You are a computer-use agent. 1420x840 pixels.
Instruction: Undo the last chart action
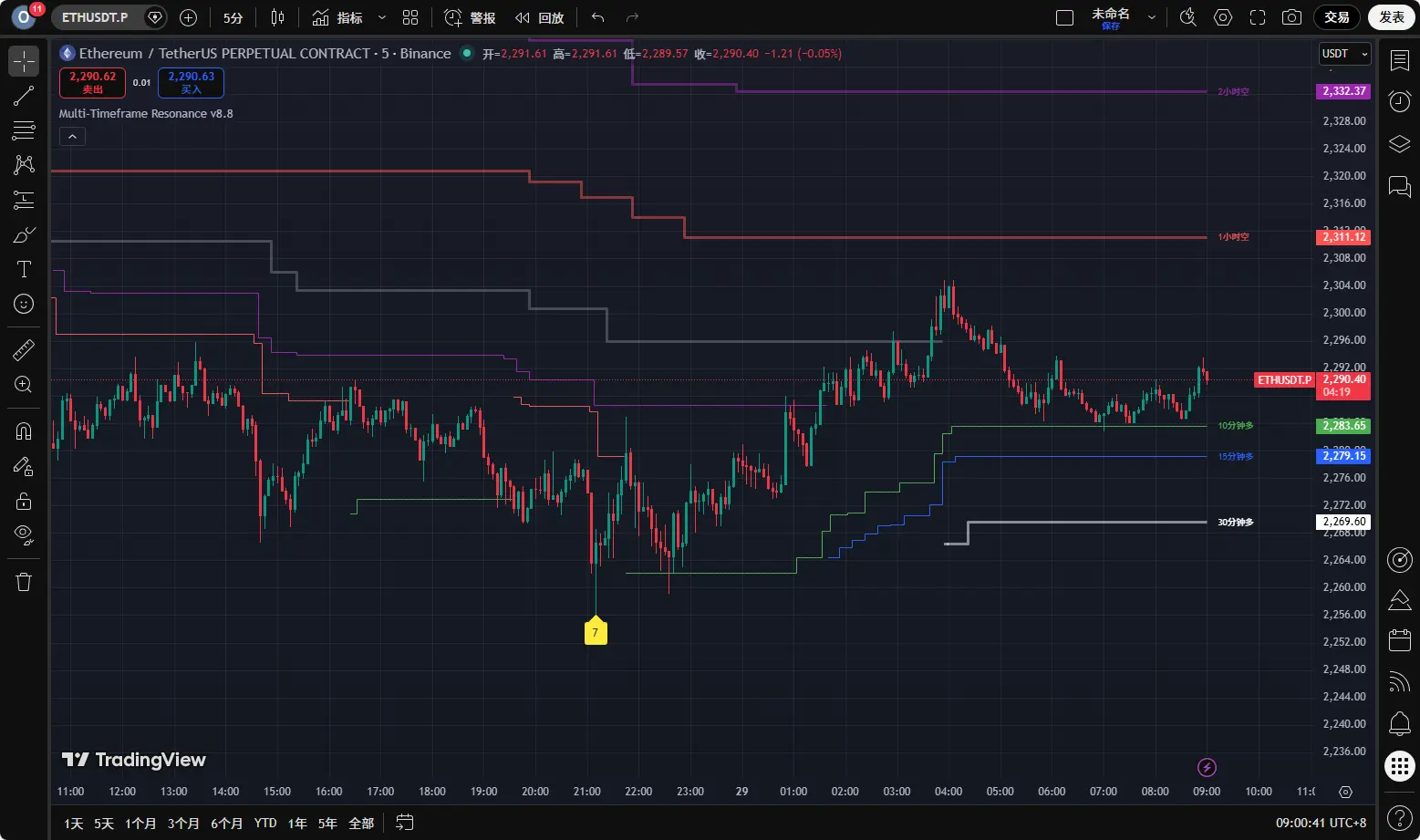(597, 17)
